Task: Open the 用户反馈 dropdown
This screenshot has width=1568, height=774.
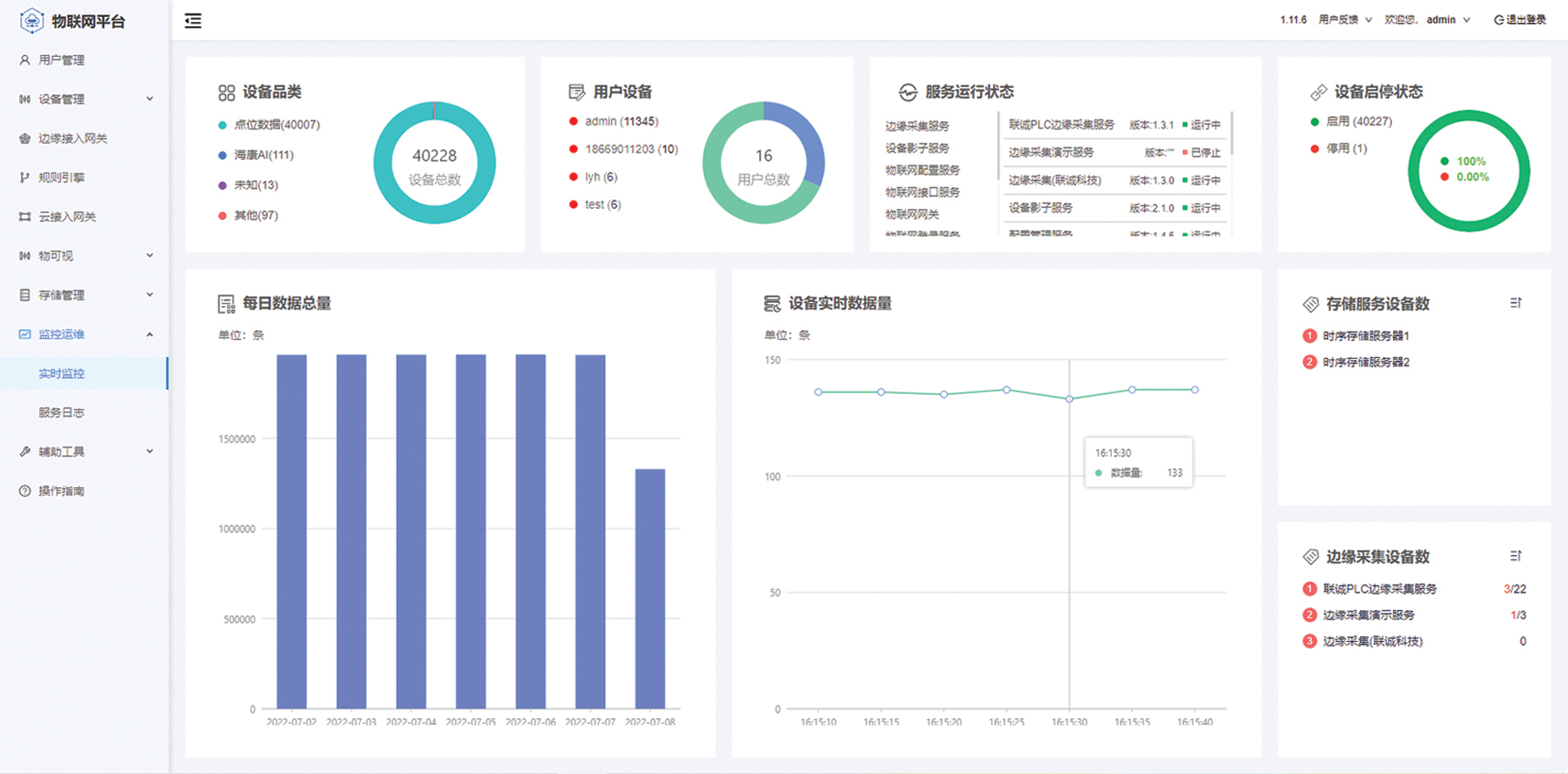Action: click(1345, 20)
